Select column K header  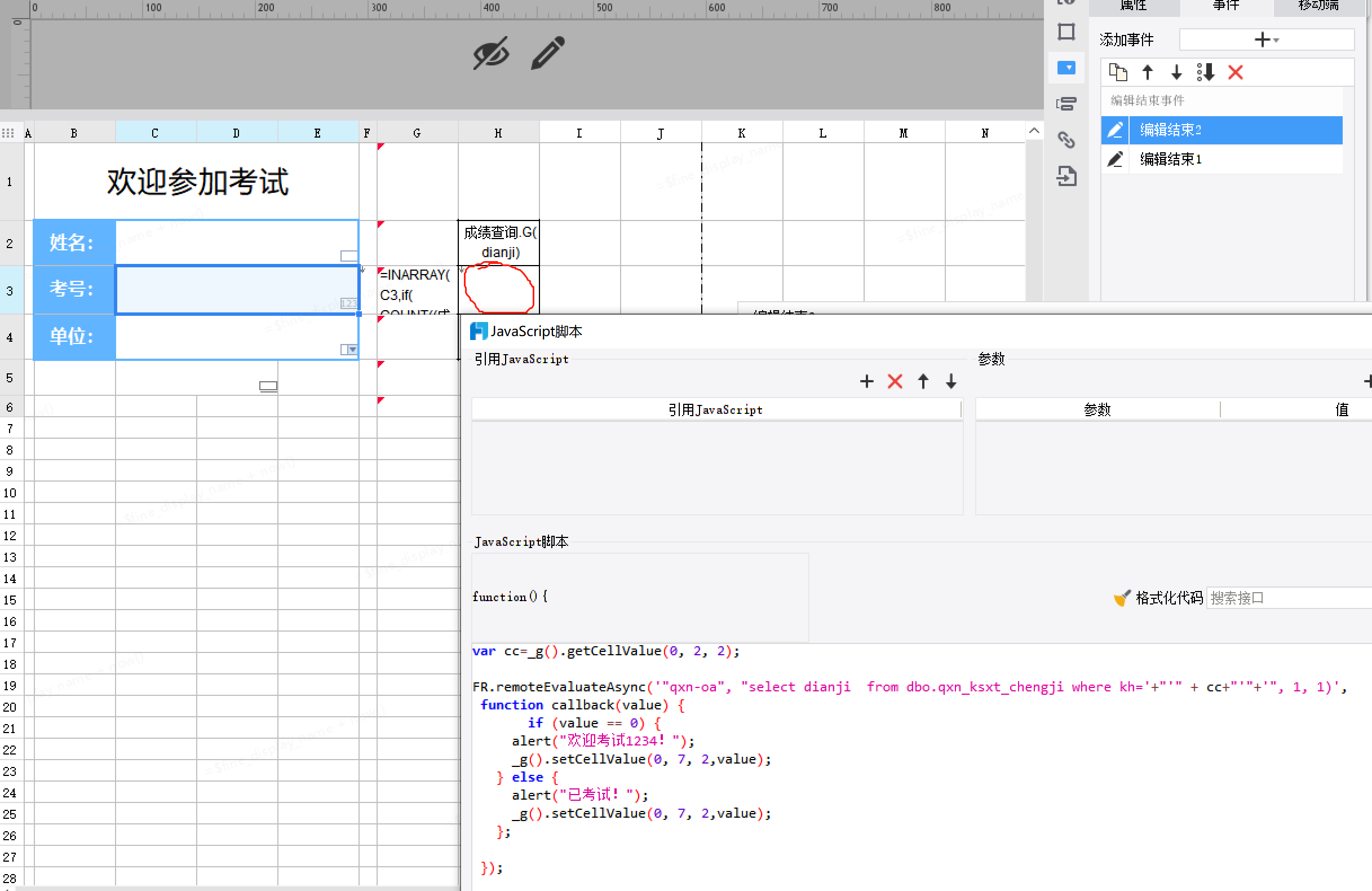click(x=742, y=133)
